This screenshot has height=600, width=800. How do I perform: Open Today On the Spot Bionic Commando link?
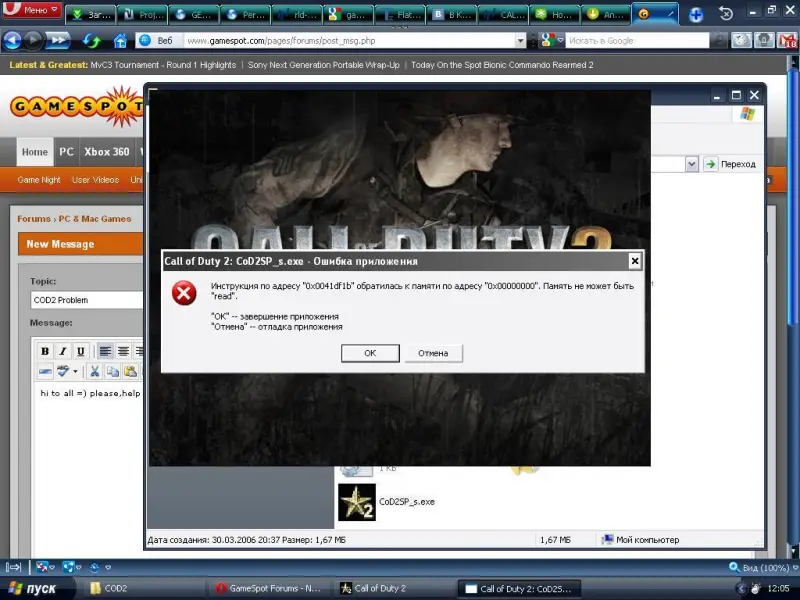pyautogui.click(x=502, y=65)
